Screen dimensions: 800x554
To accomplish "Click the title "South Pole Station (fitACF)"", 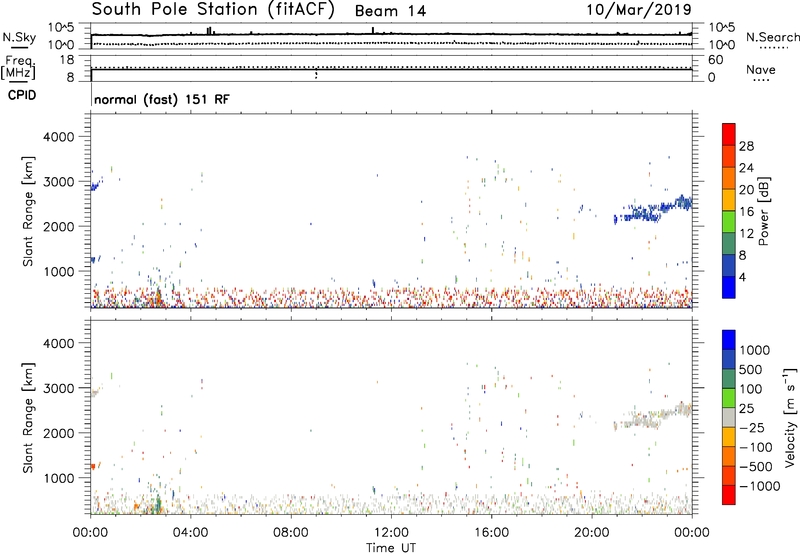I will [x=213, y=9].
